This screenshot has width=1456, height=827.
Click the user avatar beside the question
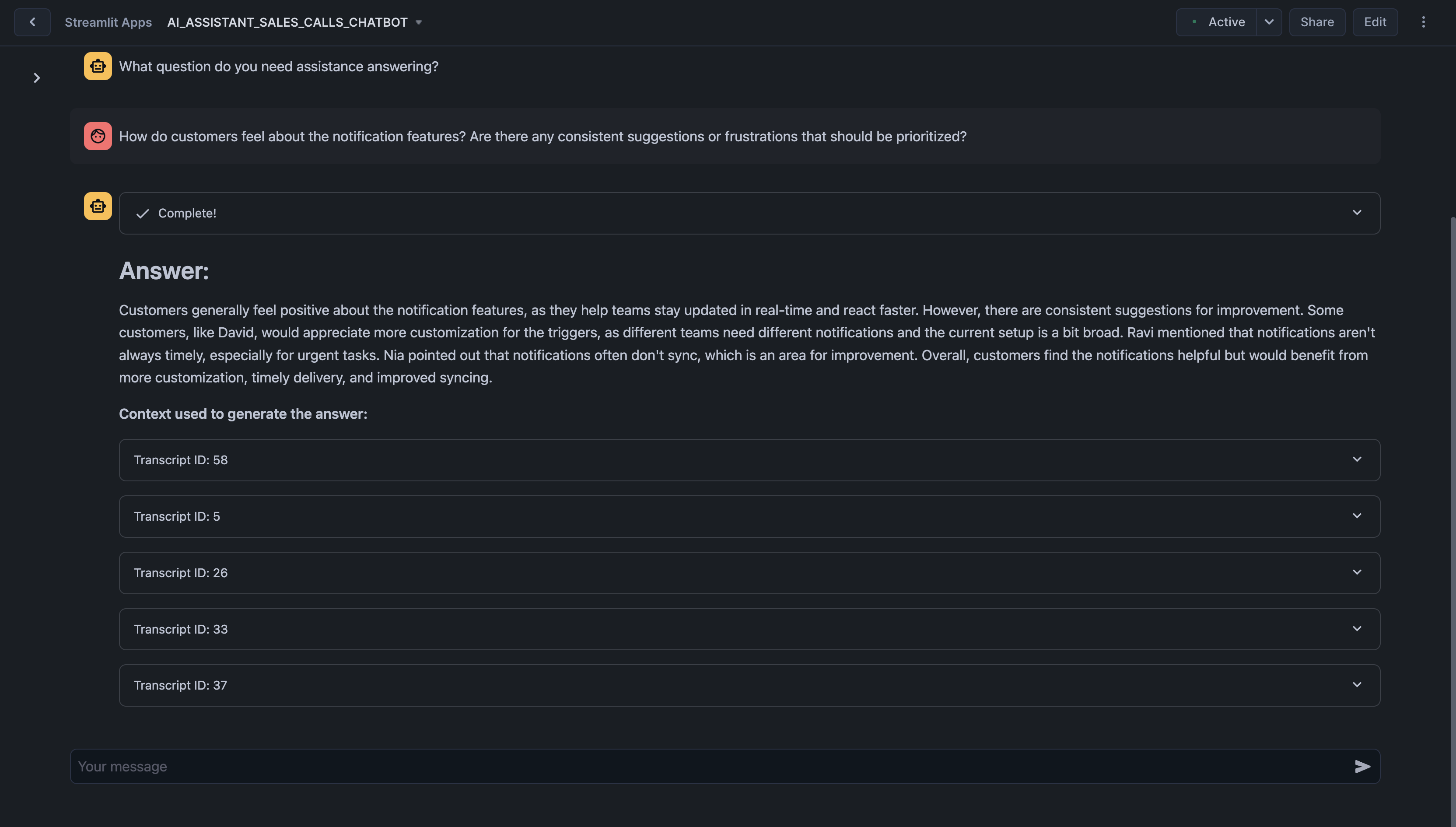coord(97,136)
